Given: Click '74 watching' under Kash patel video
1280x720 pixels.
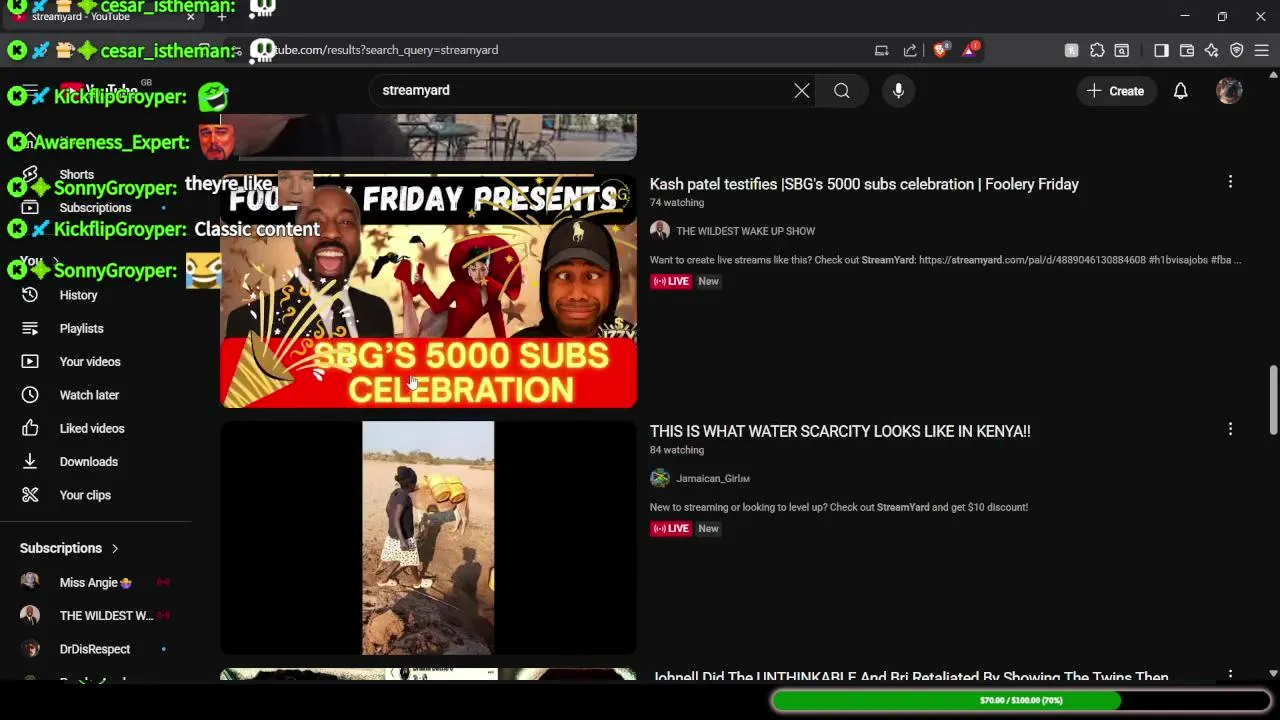Looking at the screenshot, I should pos(677,203).
